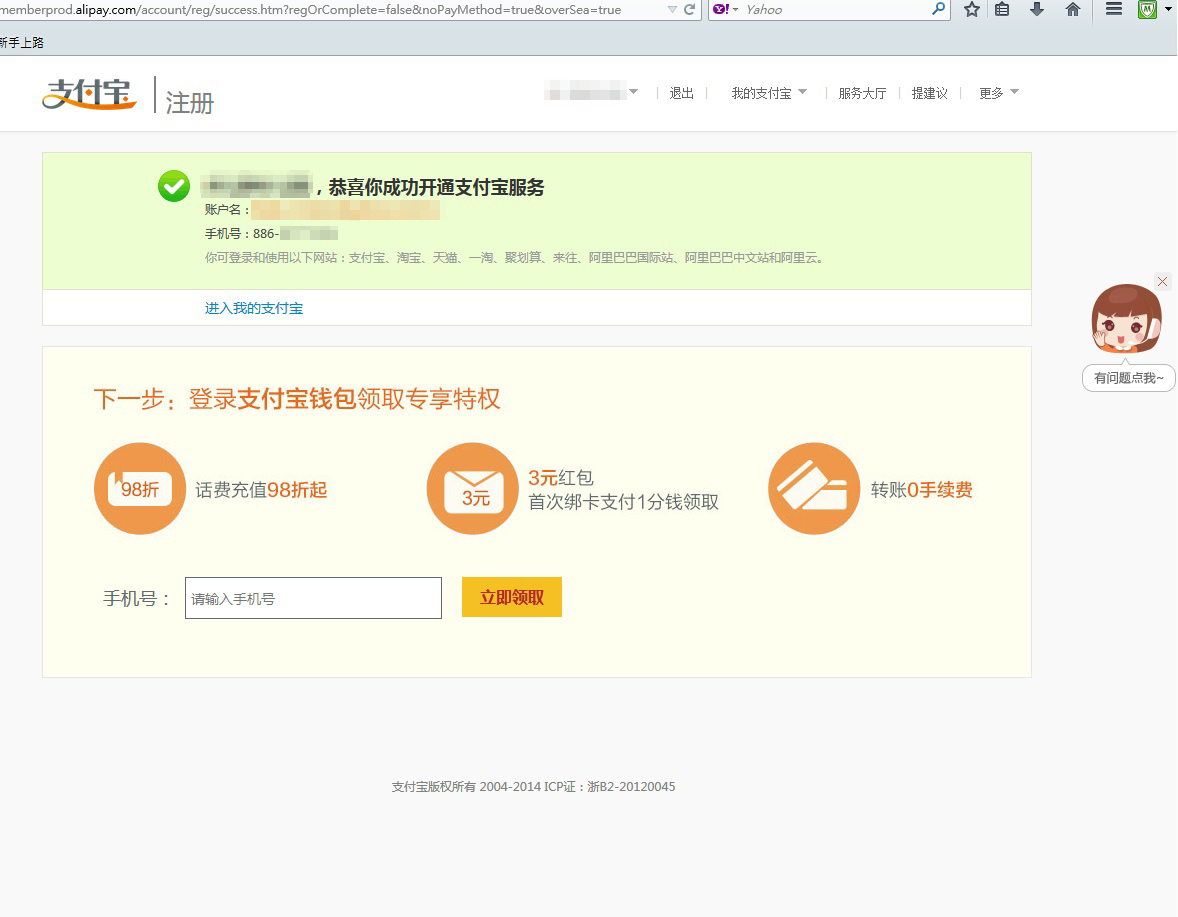Click the Yahoo search engine icon

pyautogui.click(x=721, y=9)
